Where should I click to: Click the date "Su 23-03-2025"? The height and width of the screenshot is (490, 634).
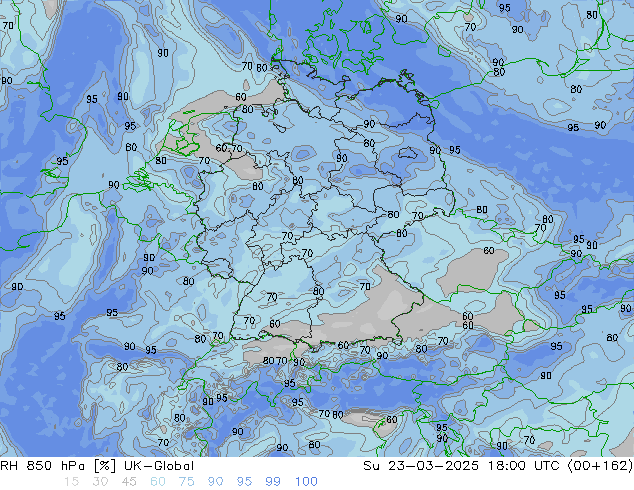pyautogui.click(x=421, y=466)
